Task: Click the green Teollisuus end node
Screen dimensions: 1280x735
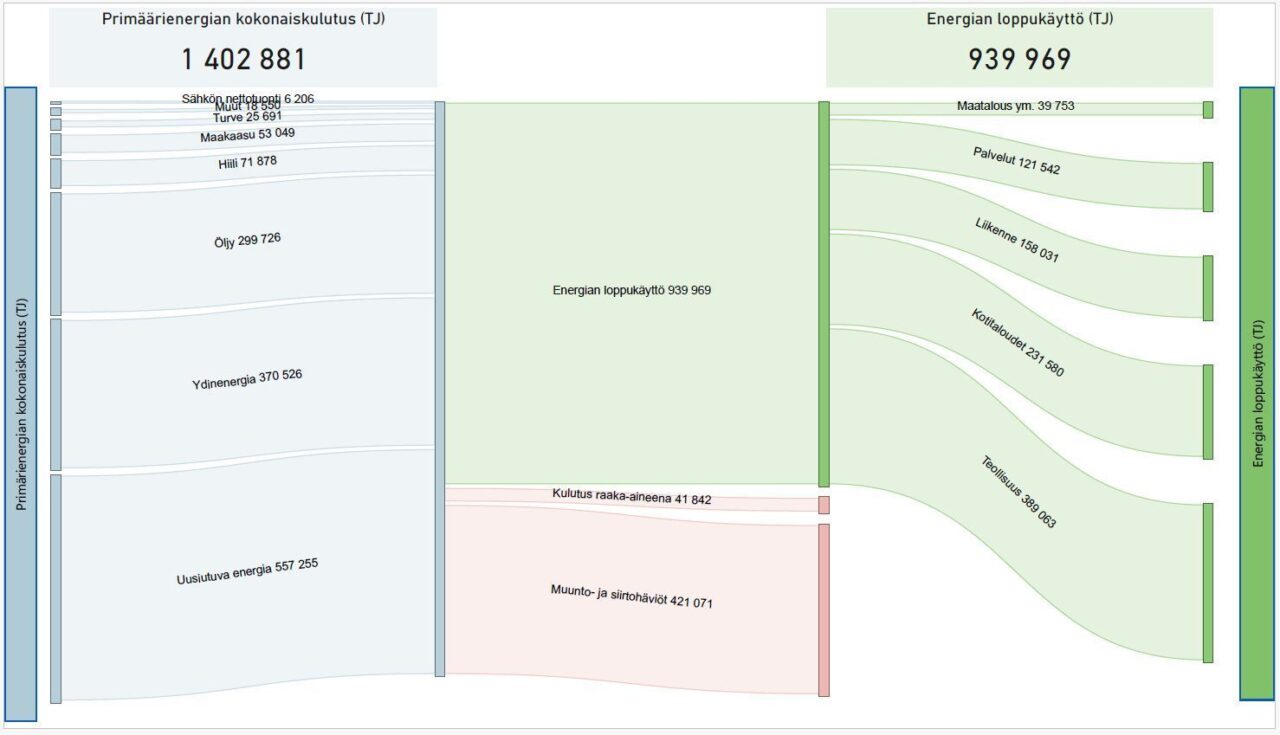Action: pos(1208,582)
